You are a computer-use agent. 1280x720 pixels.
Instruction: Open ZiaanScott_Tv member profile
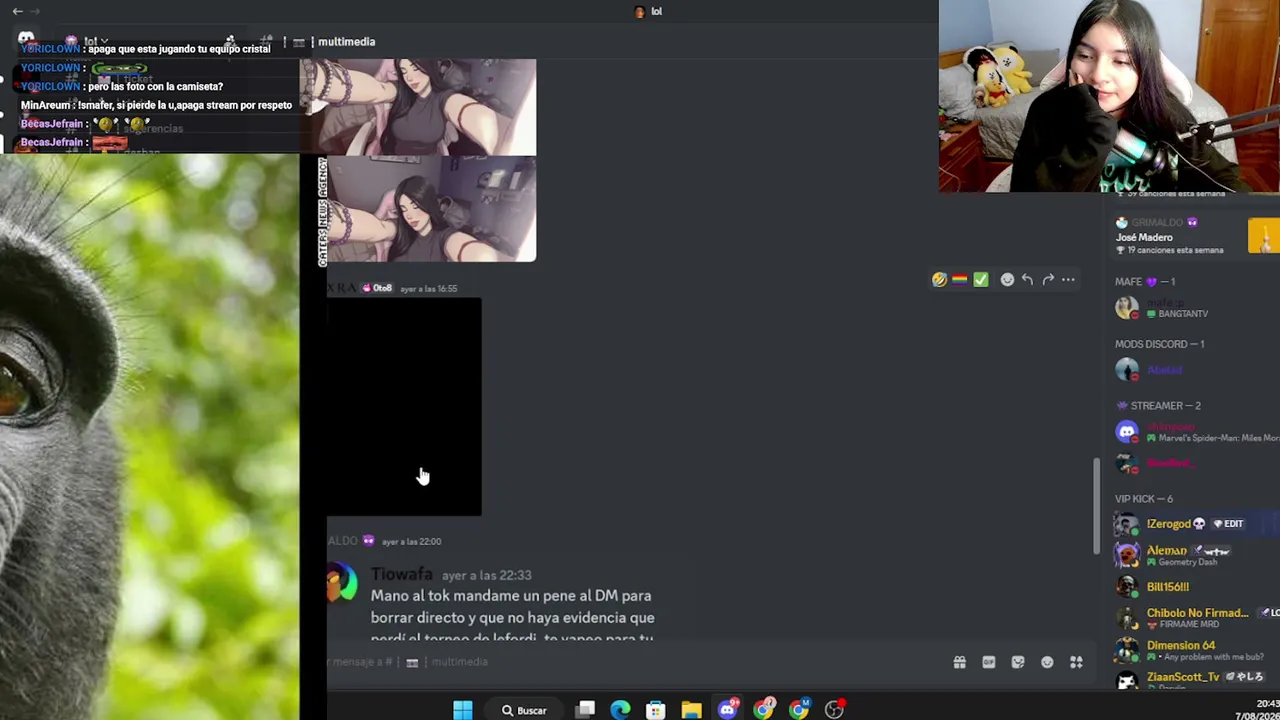(x=1195, y=680)
